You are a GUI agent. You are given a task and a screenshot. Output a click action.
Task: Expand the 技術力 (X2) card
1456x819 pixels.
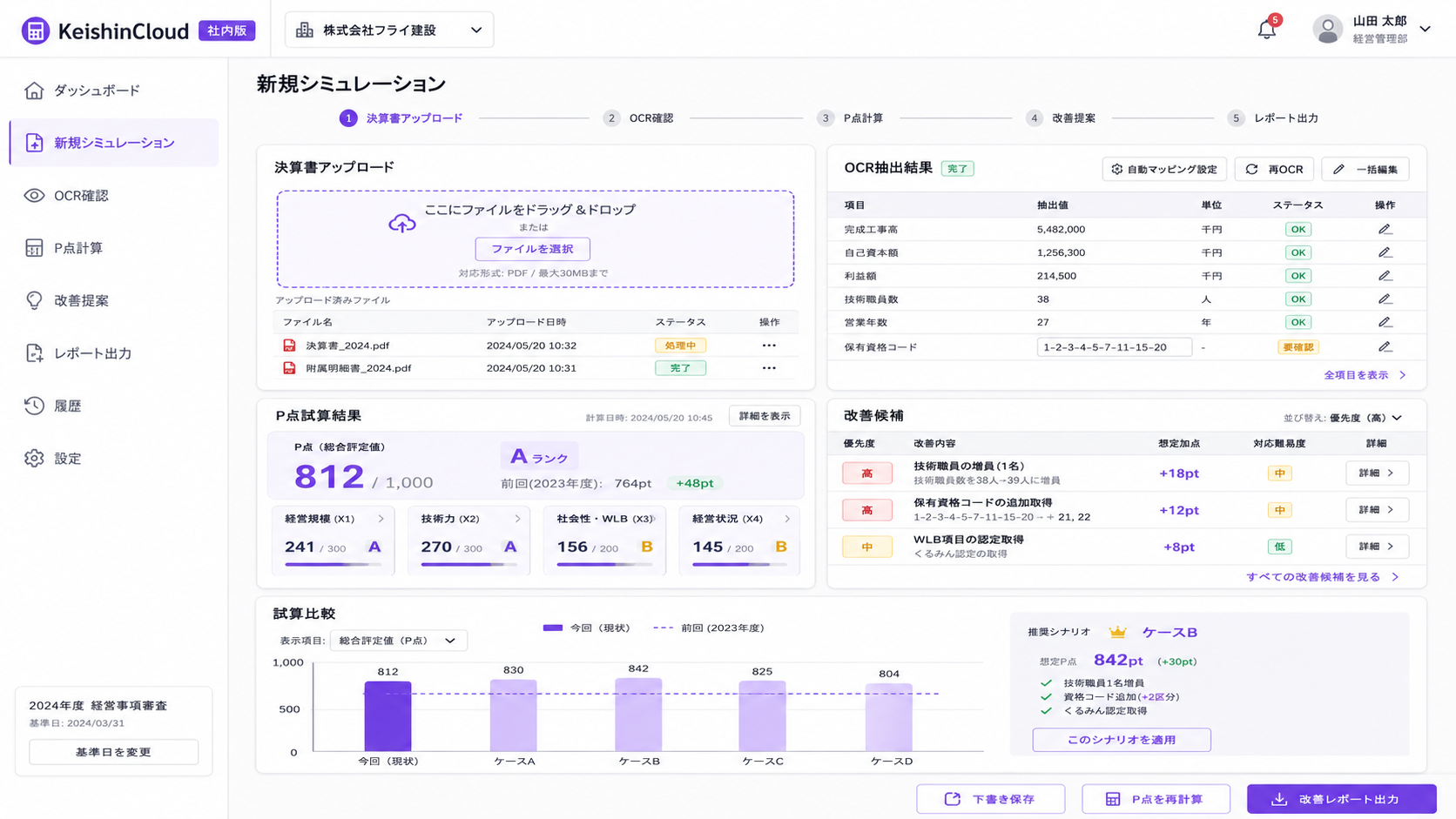tap(517, 519)
